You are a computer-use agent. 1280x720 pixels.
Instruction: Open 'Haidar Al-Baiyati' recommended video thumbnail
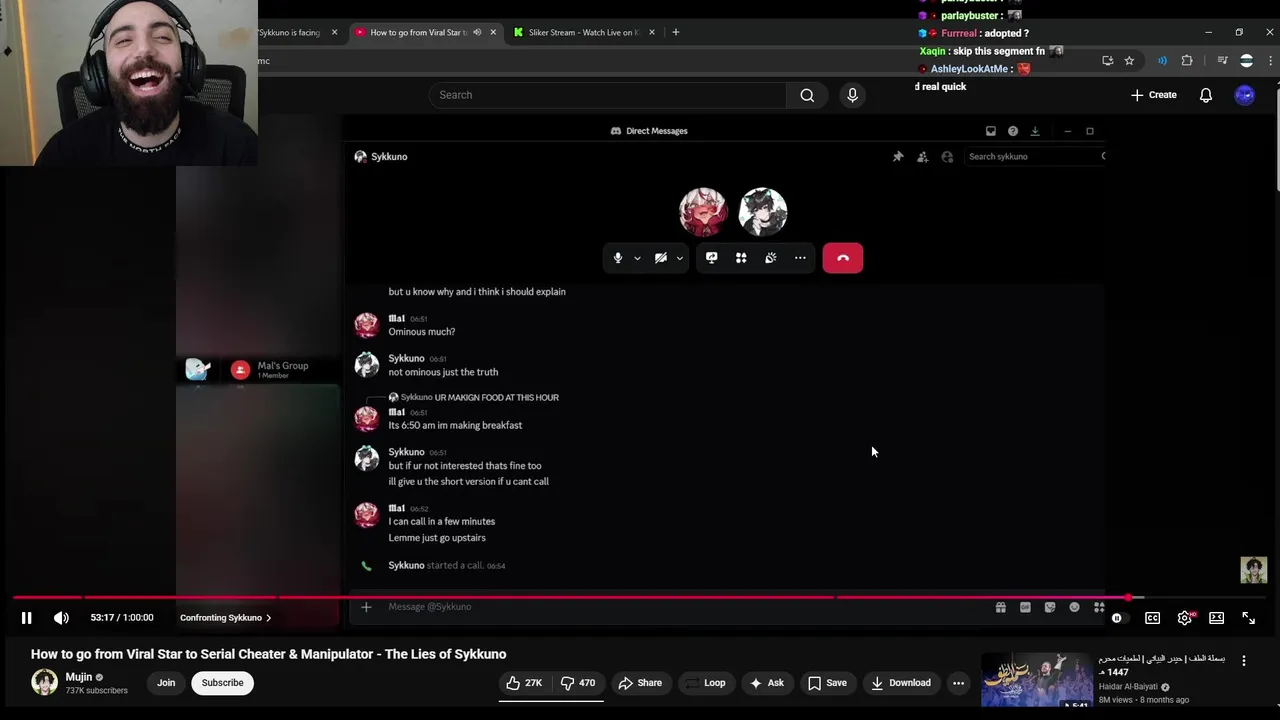1037,680
